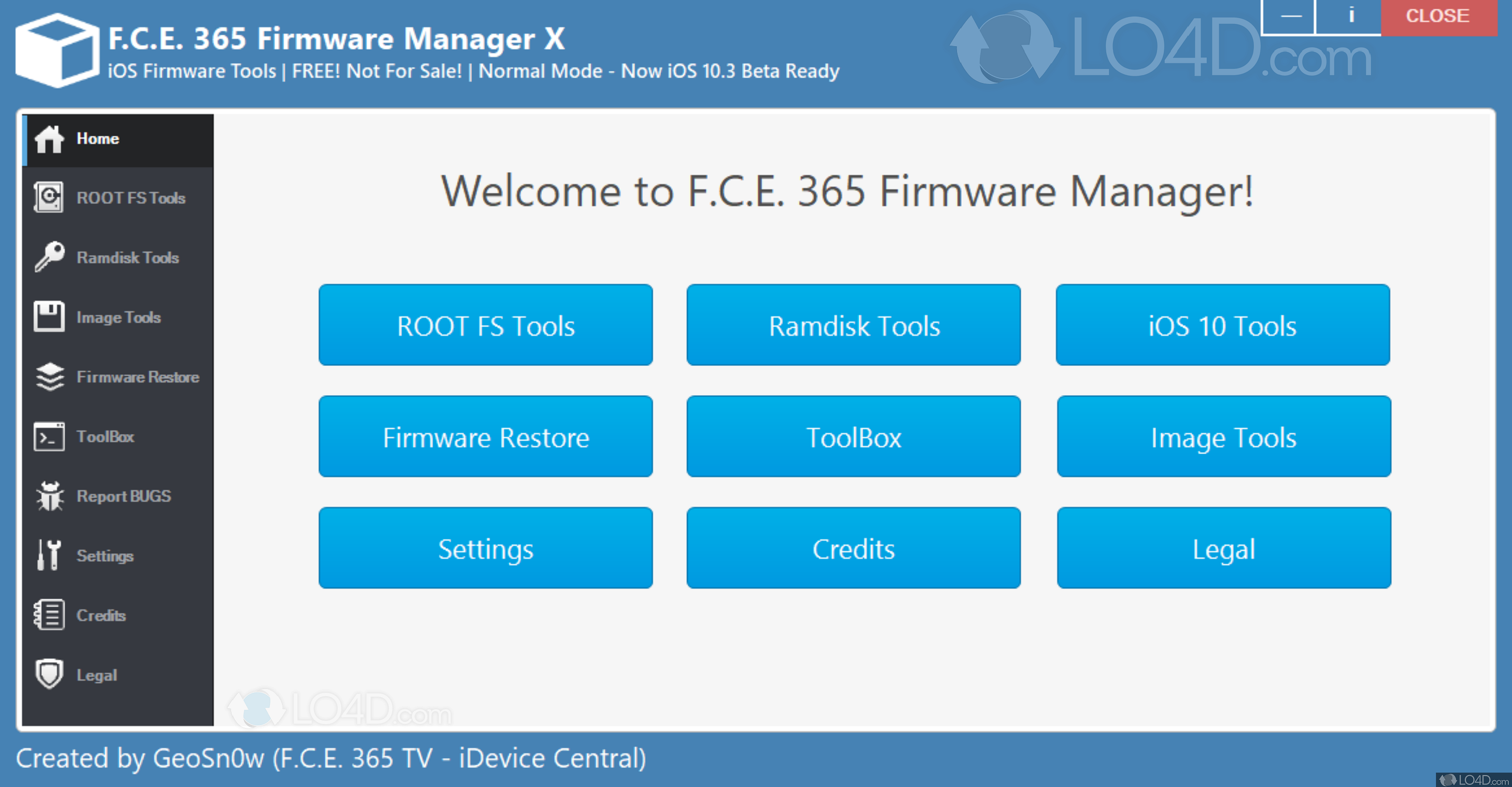The width and height of the screenshot is (1512, 787).
Task: Click the Credits blue button
Action: click(x=853, y=548)
